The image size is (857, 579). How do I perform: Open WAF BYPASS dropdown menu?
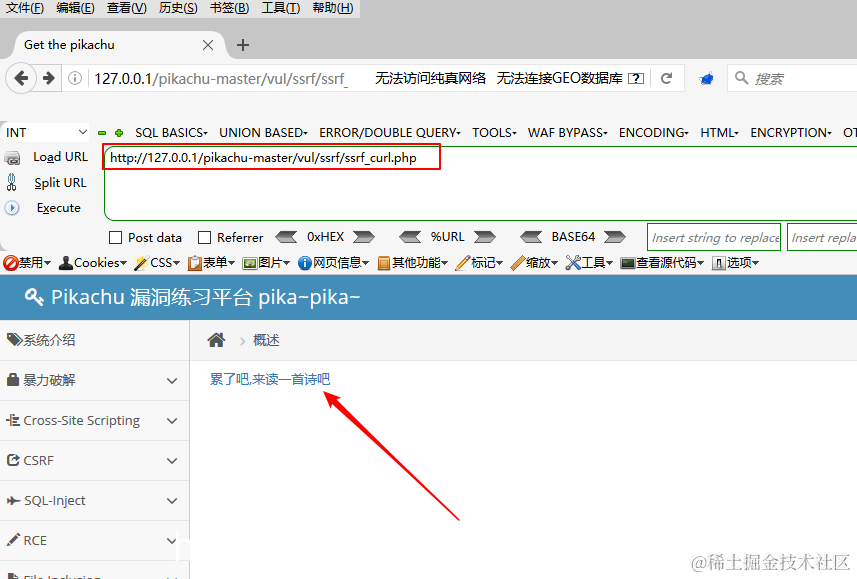coord(567,133)
